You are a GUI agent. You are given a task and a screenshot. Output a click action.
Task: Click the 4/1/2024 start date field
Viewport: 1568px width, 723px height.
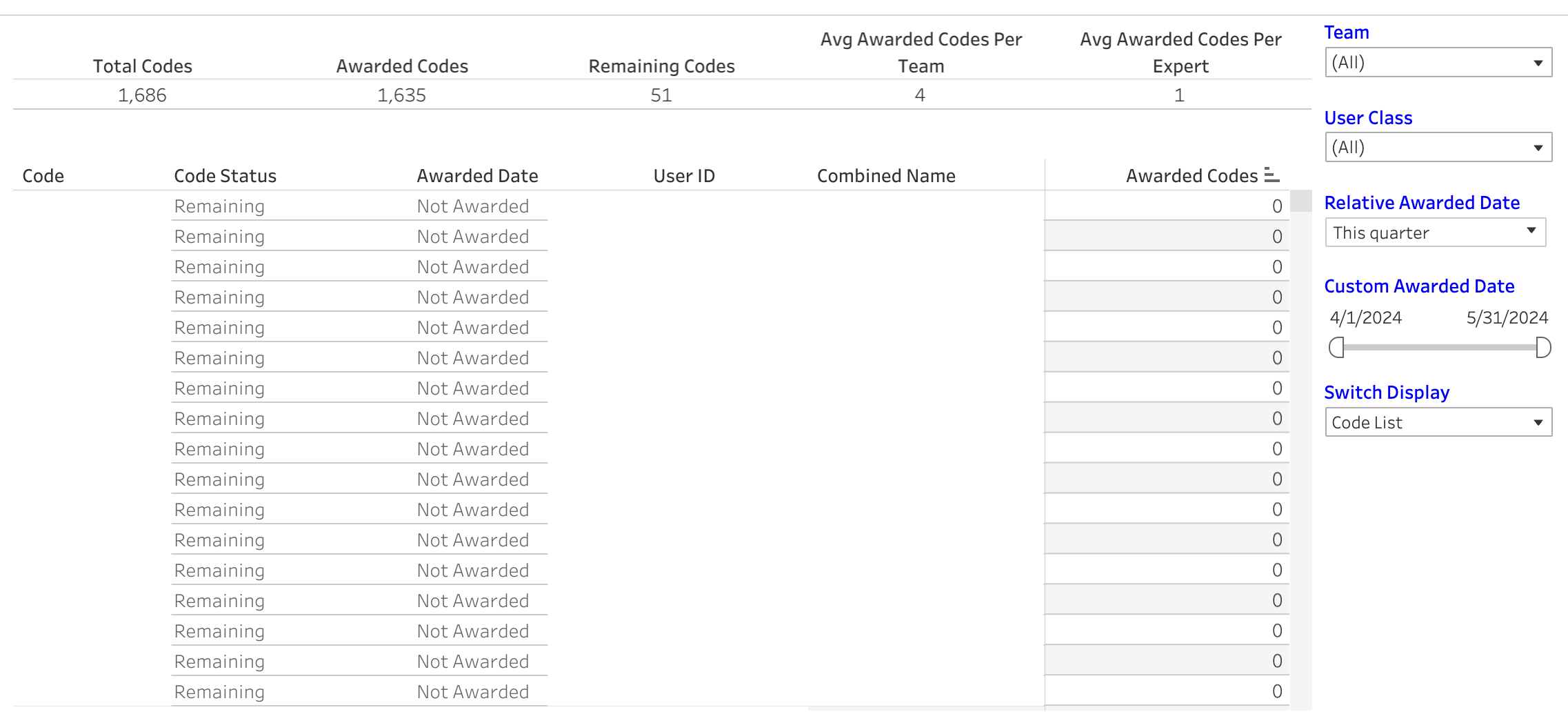pos(1365,317)
